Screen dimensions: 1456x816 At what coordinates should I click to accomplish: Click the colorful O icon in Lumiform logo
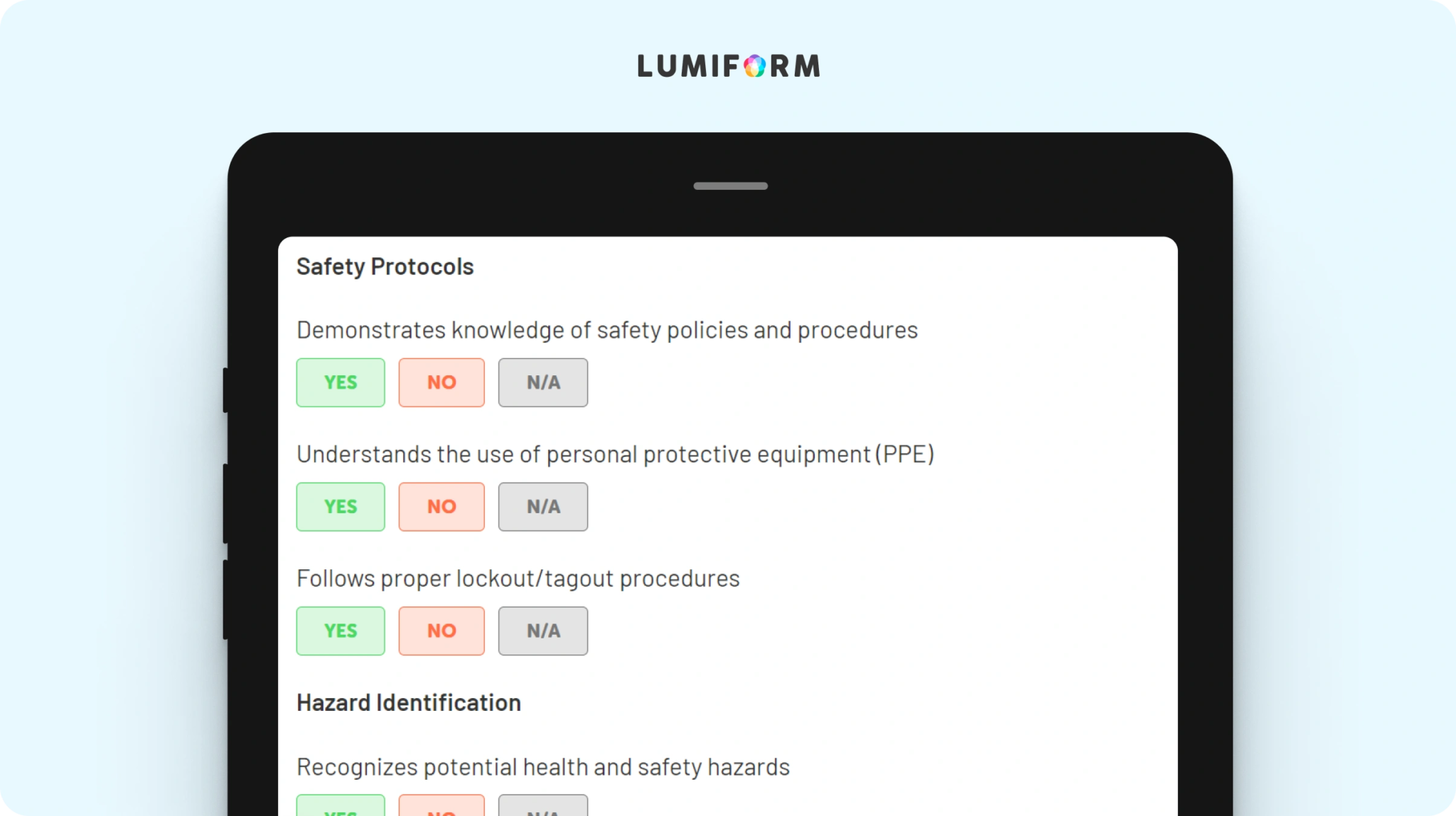click(754, 66)
